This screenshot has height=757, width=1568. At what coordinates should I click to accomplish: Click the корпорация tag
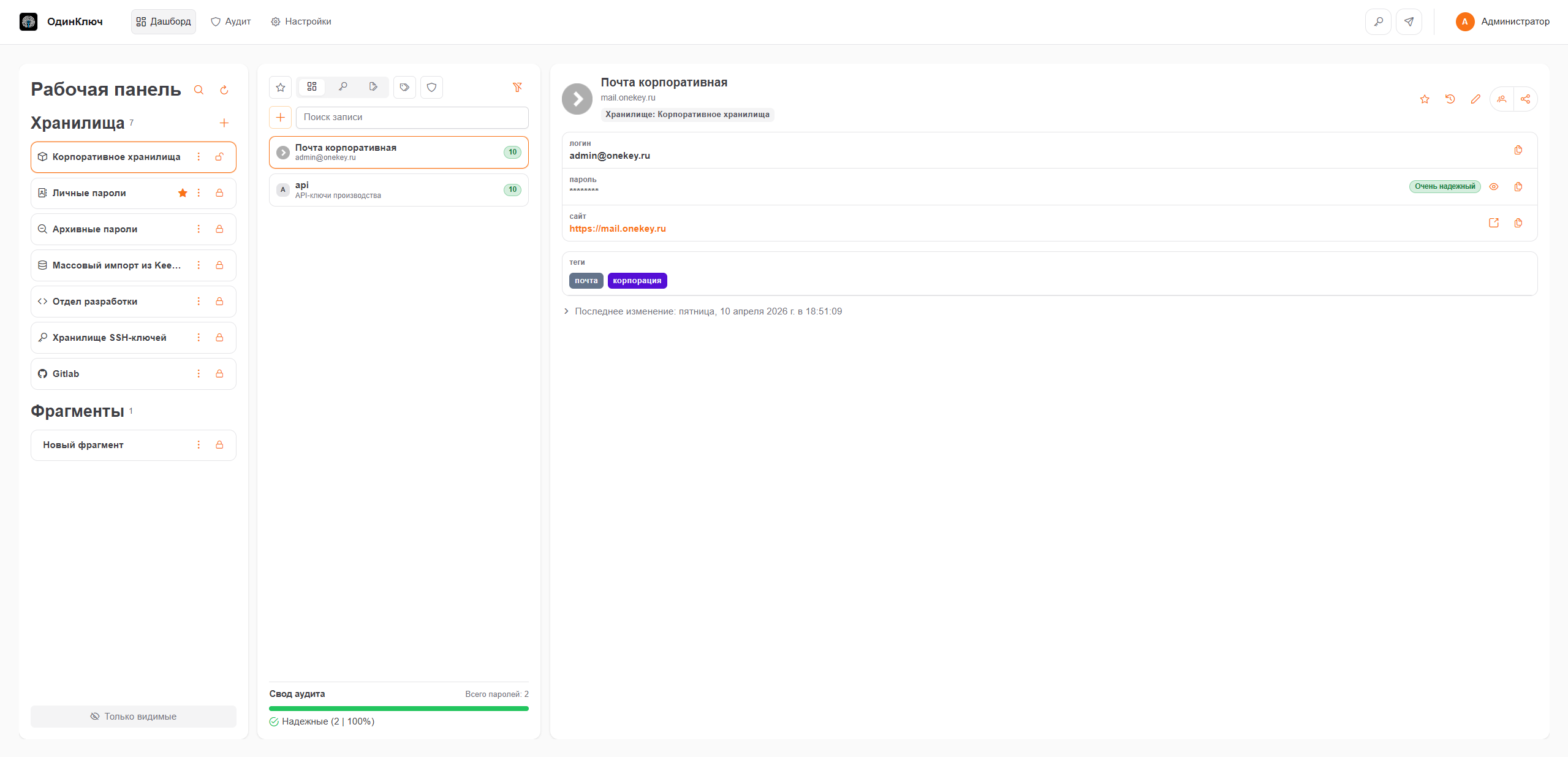[x=637, y=281]
